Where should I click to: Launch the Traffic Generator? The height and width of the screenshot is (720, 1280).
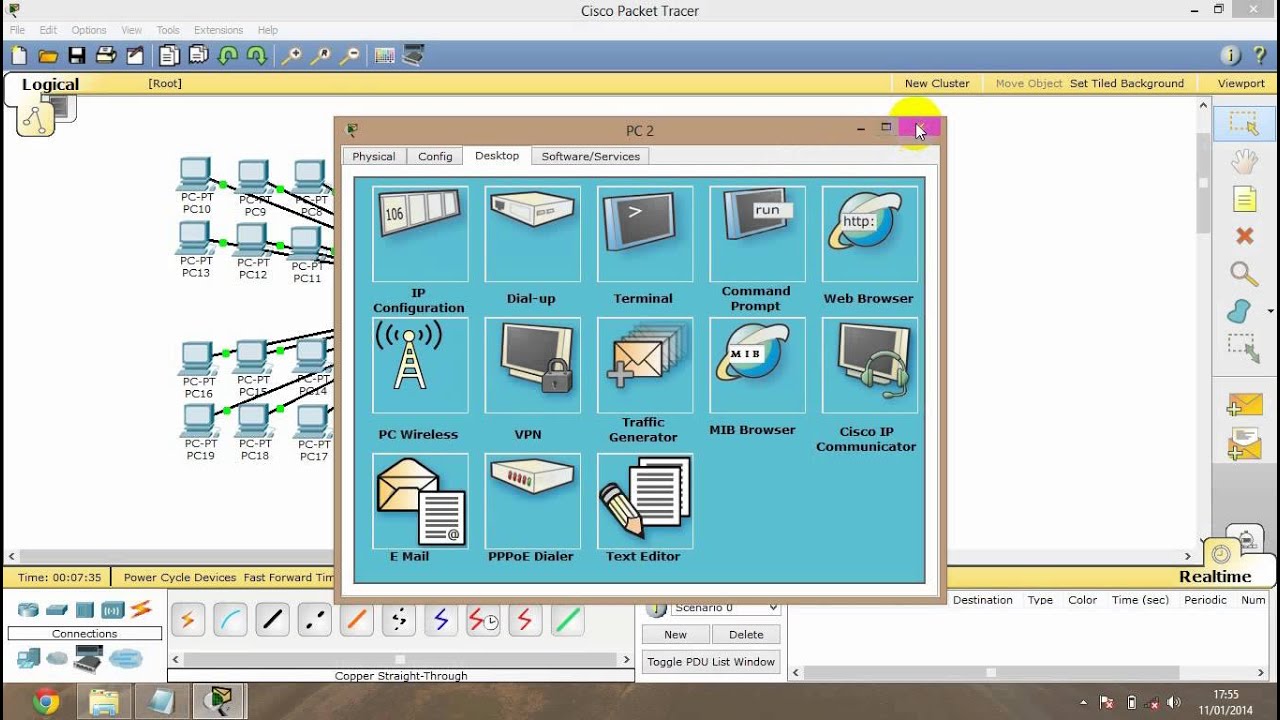645,366
